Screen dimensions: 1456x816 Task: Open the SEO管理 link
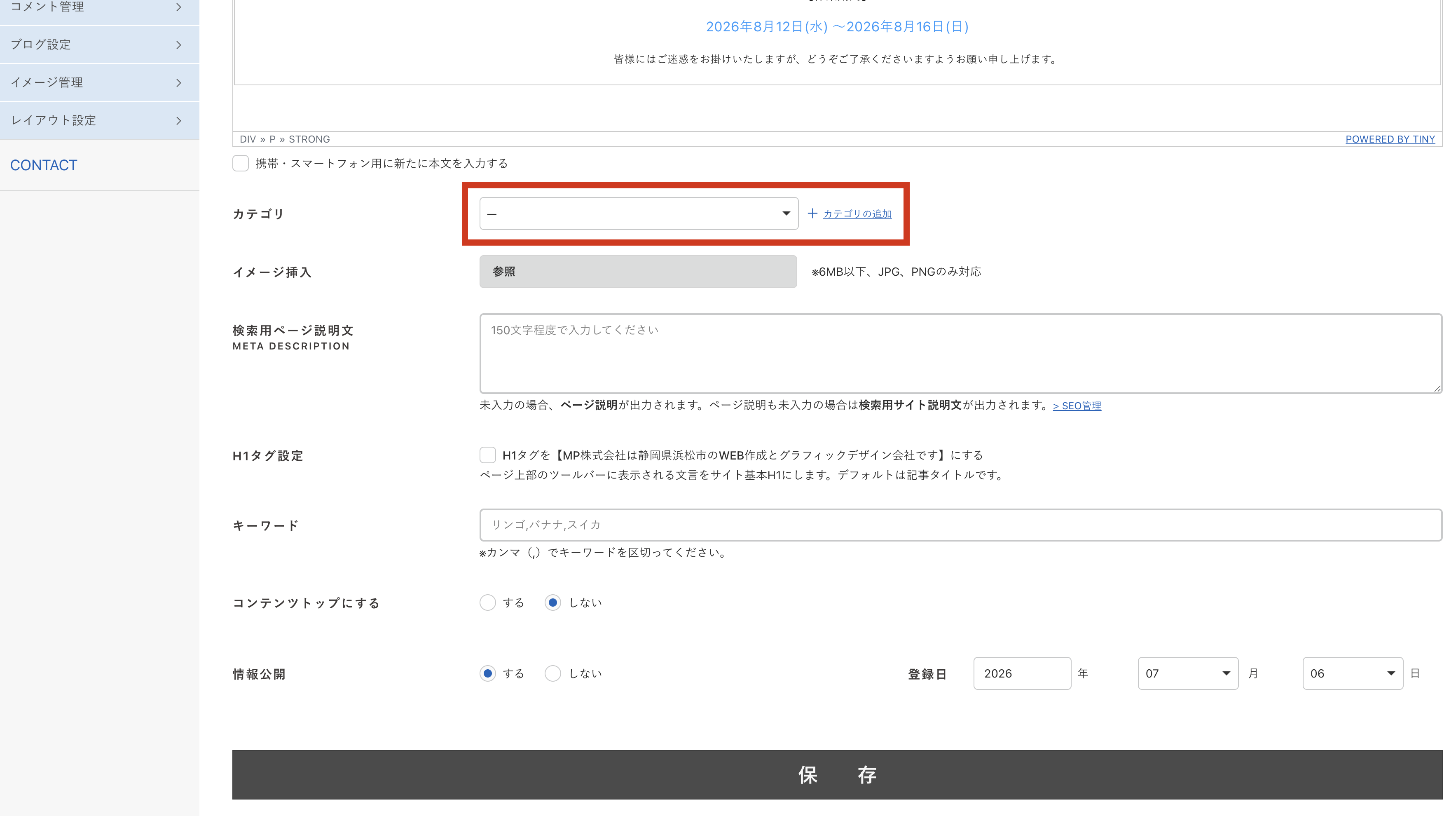[x=1077, y=406]
